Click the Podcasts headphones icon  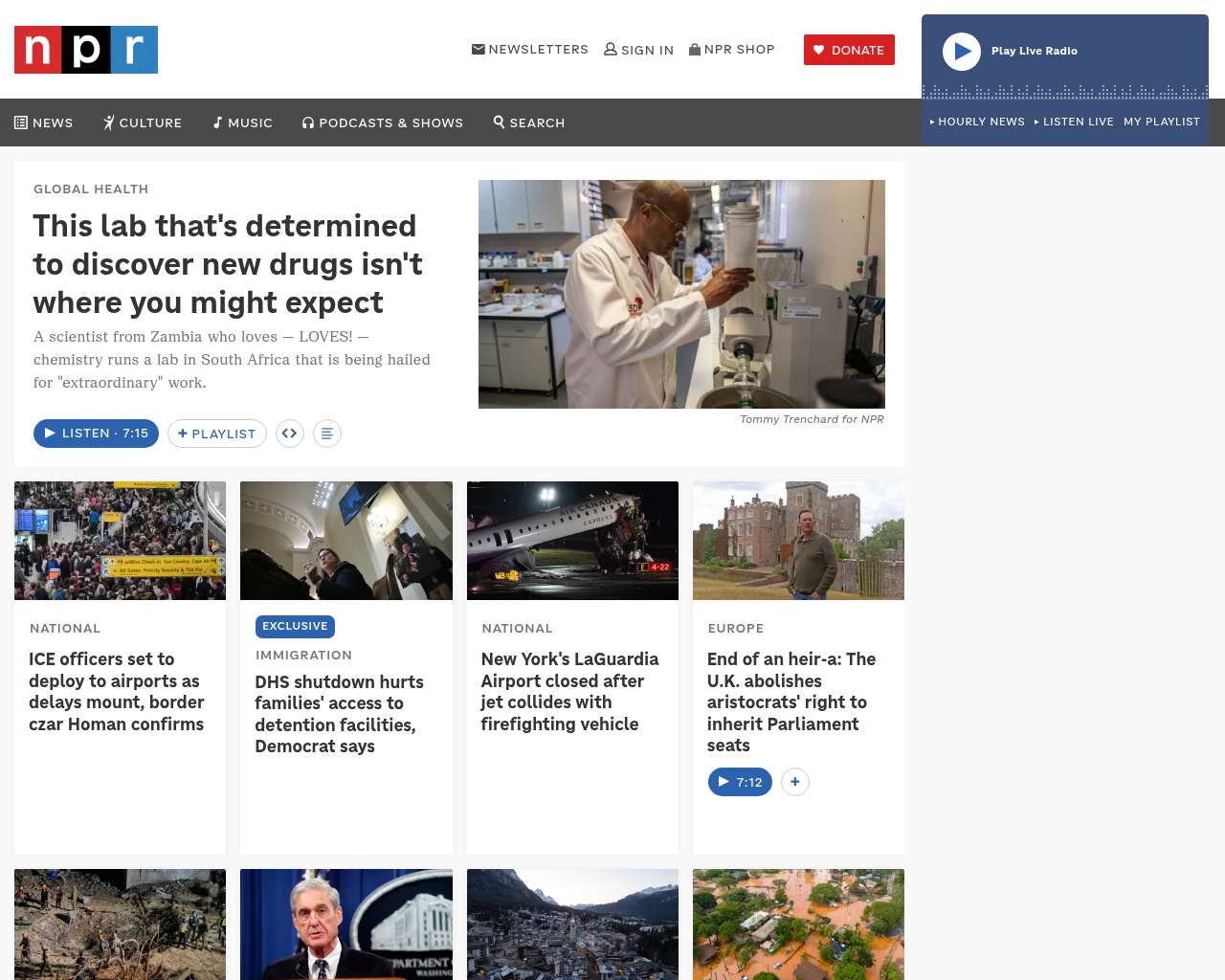coord(308,122)
